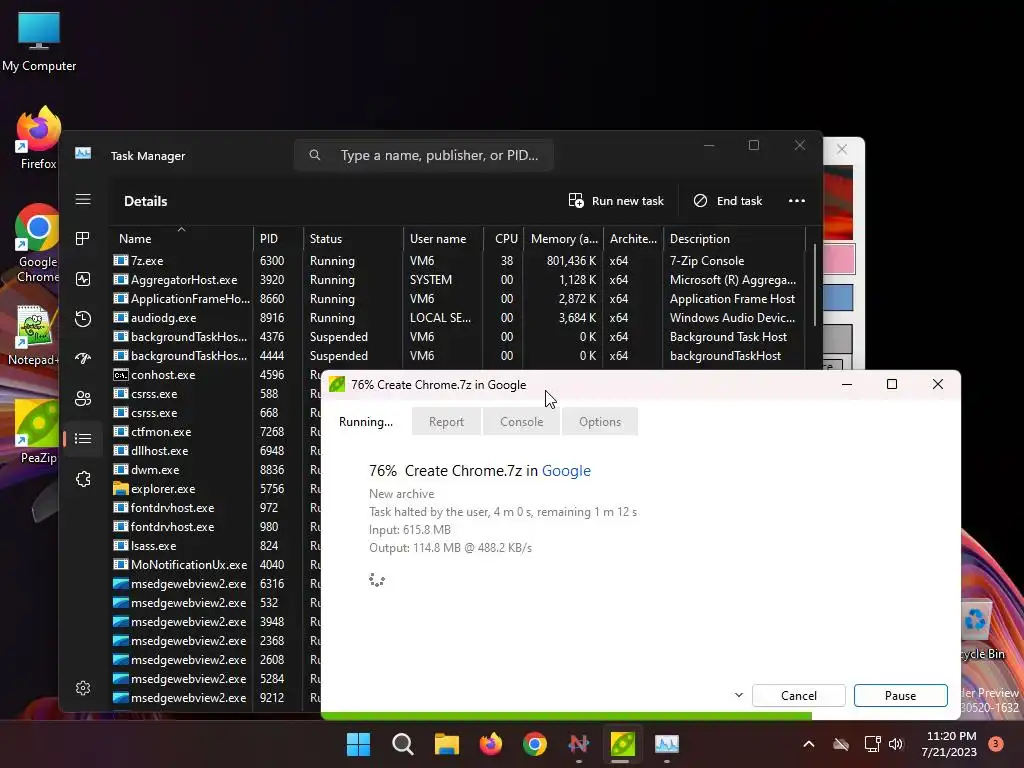The height and width of the screenshot is (768, 1024).
Task: Sort processes by Name column
Action: (x=182, y=238)
